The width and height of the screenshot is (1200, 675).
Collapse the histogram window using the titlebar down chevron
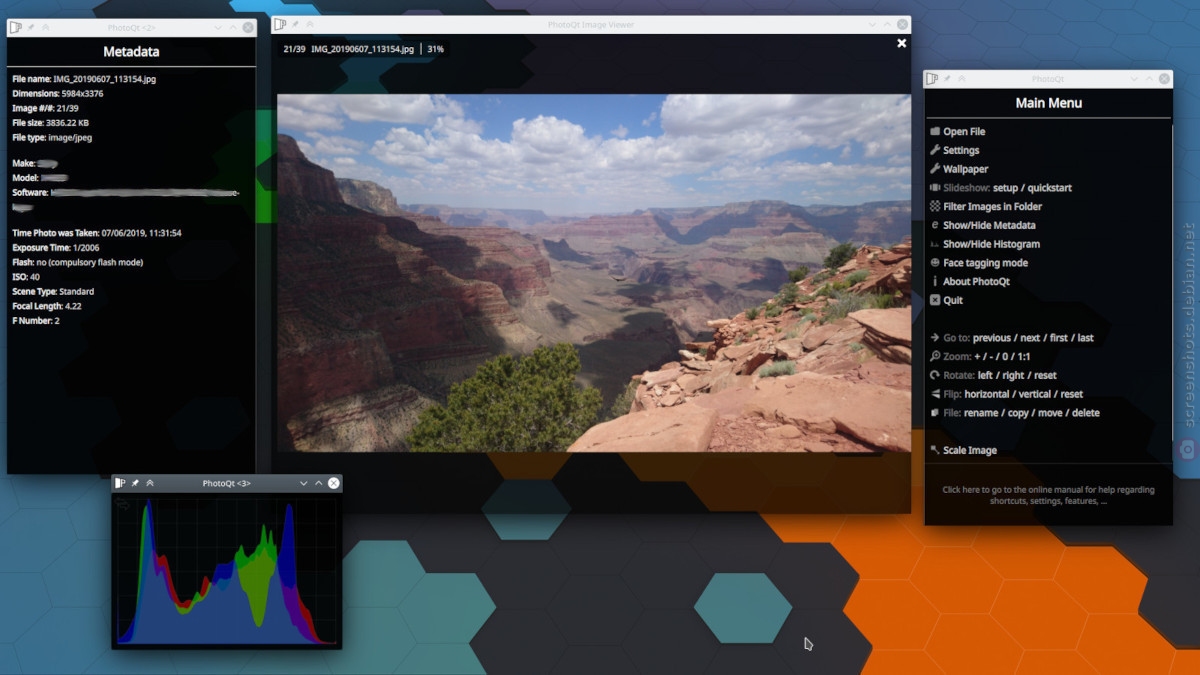304,483
